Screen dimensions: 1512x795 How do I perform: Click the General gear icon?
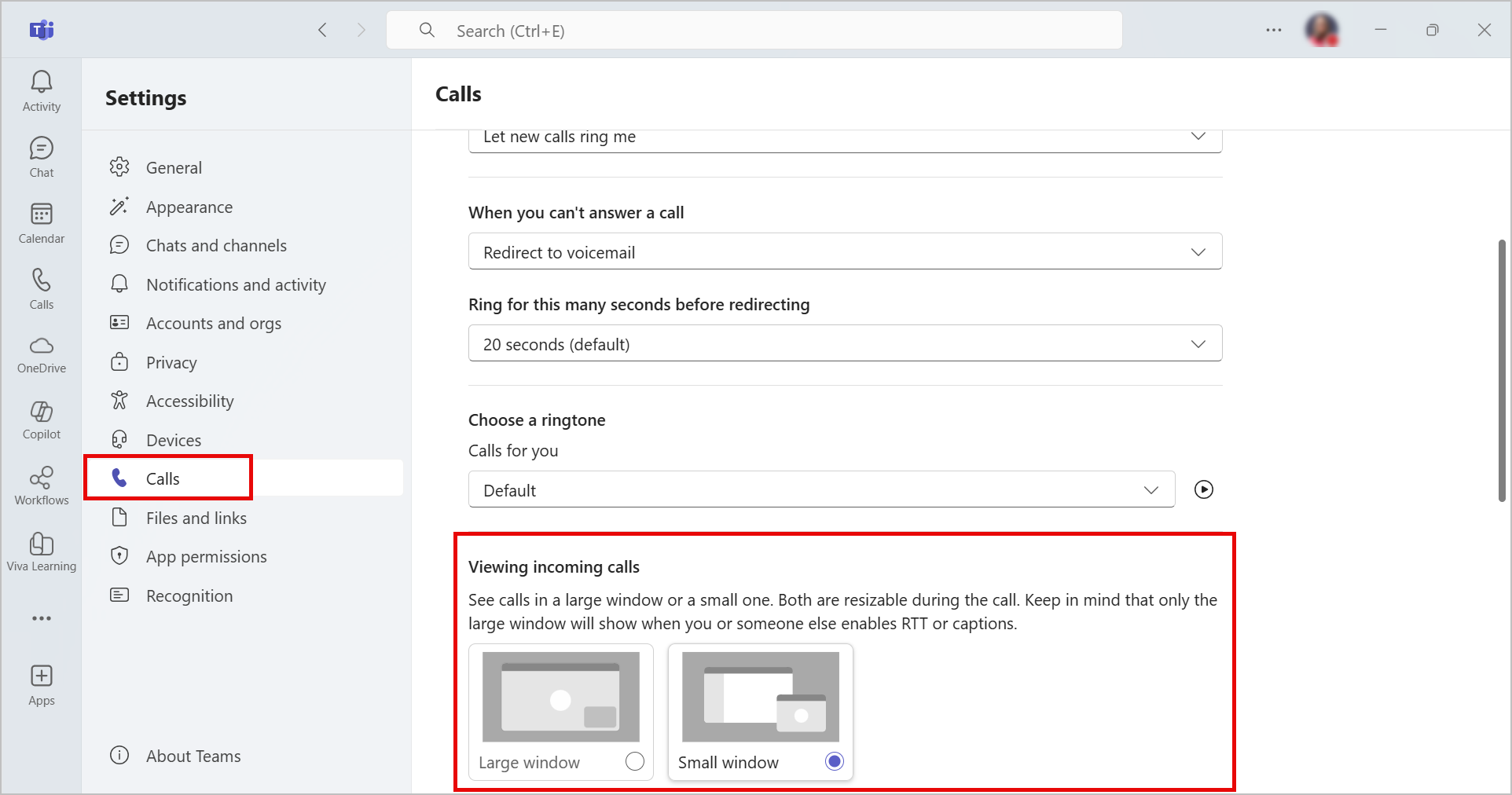point(119,167)
